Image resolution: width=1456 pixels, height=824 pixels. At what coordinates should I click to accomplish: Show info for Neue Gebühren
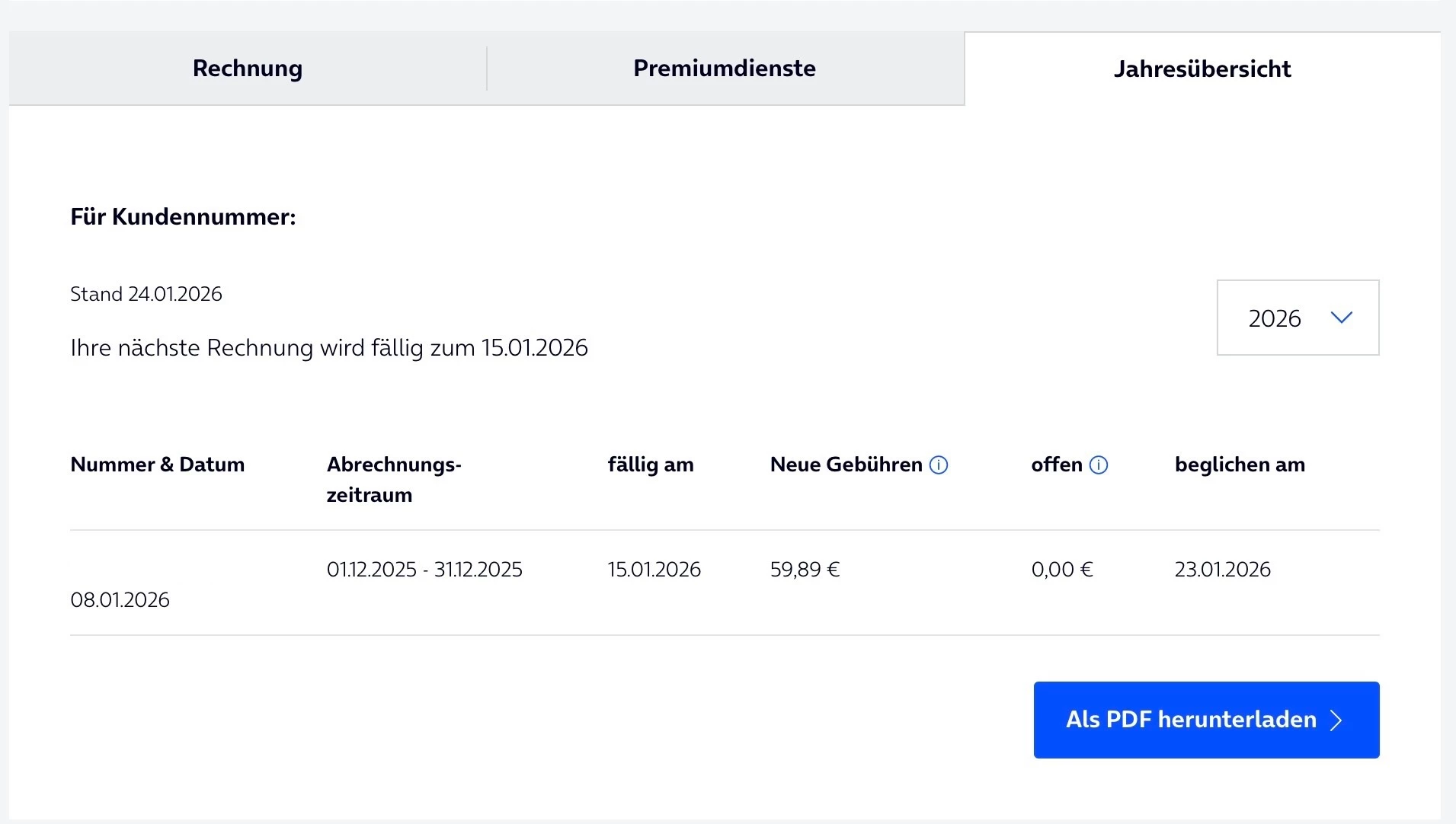[x=939, y=465]
